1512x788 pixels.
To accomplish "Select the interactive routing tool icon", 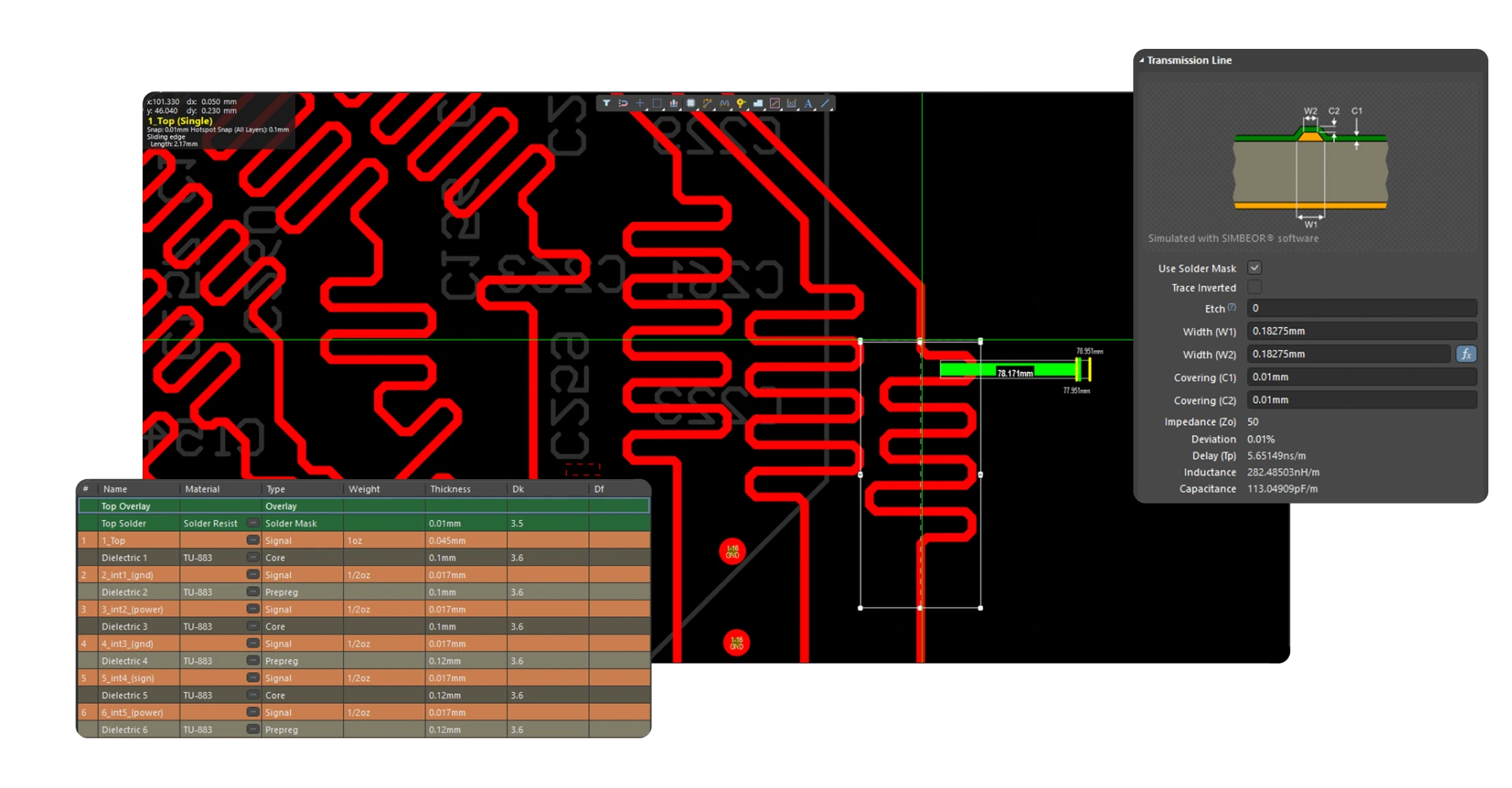I will pos(707,103).
